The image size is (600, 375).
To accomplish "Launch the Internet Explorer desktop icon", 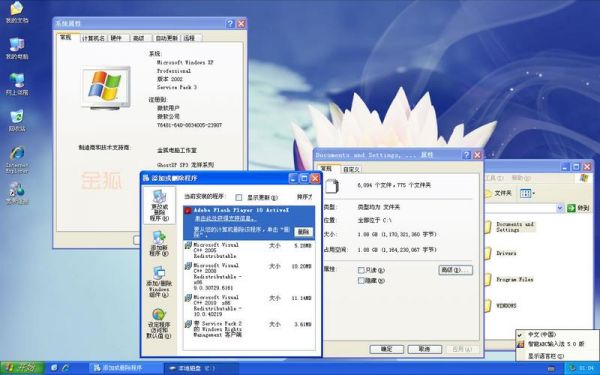I will [17, 160].
